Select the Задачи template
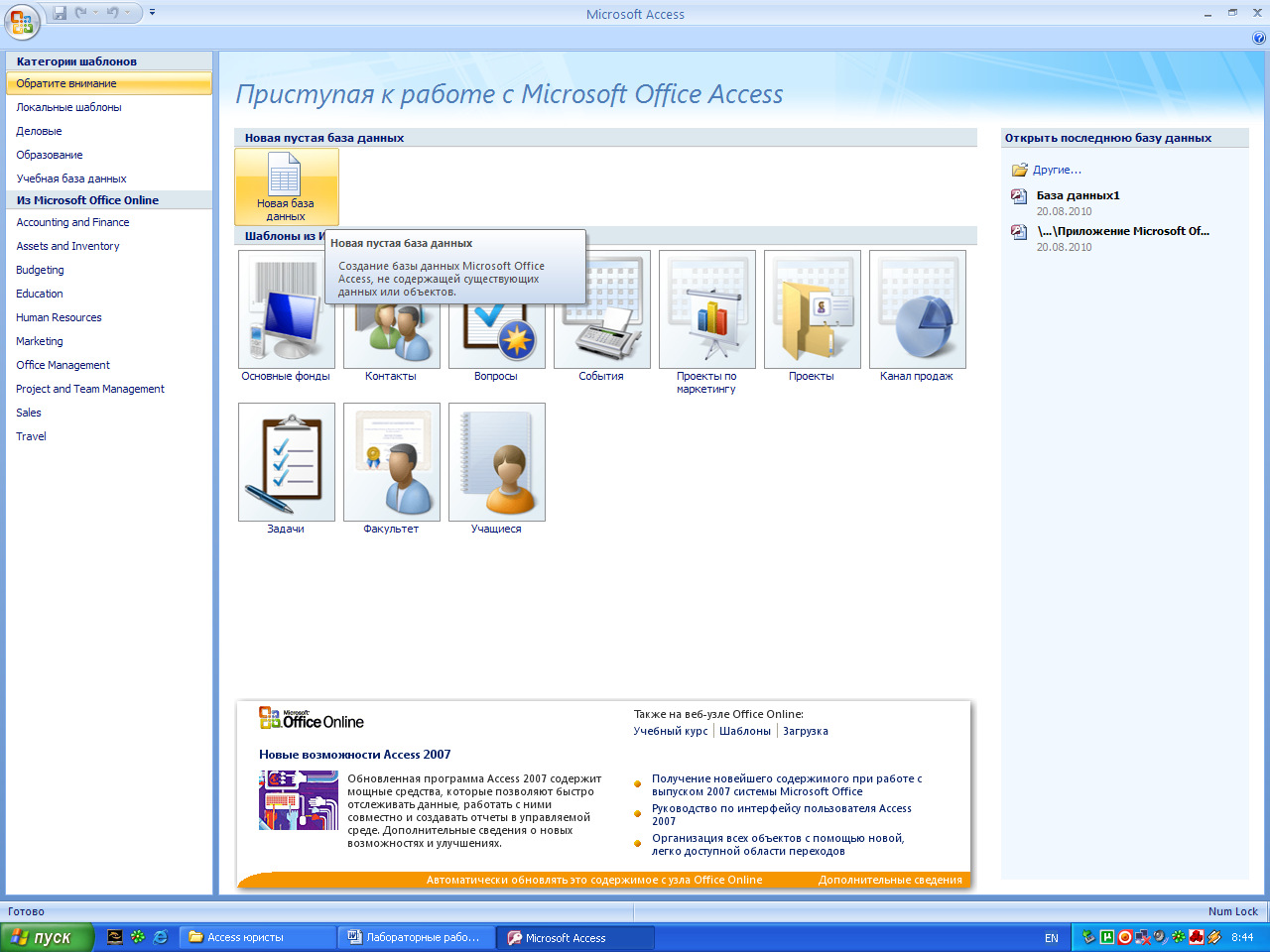1270x952 pixels. pos(286,469)
